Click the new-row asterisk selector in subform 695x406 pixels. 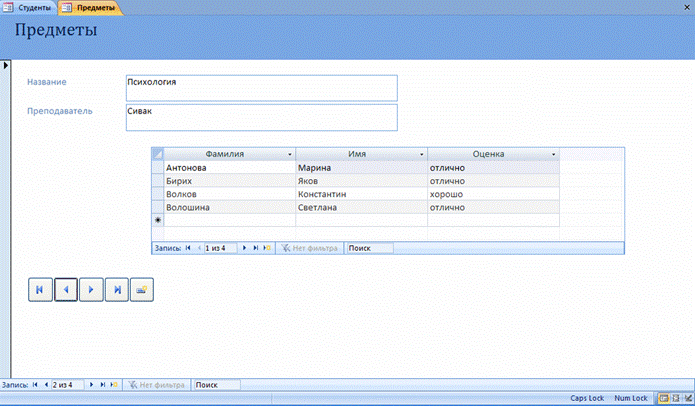(x=158, y=220)
